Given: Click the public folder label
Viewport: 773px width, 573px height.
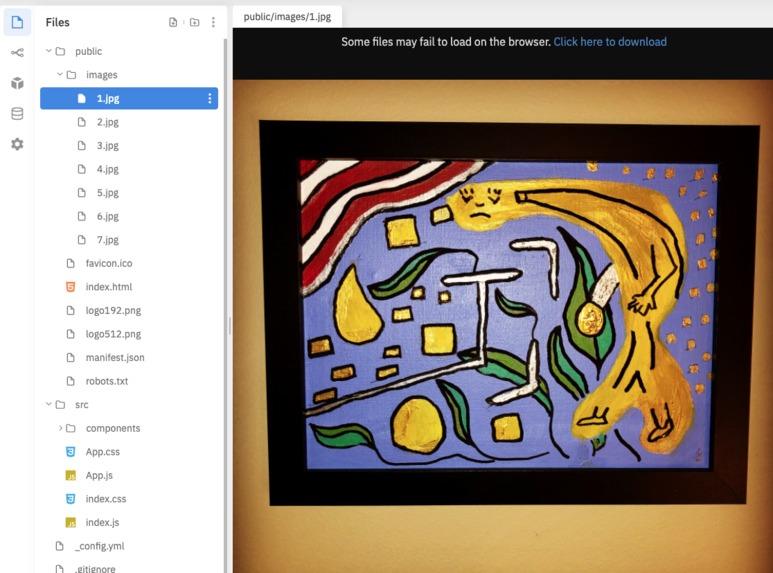Looking at the screenshot, I should pos(89,51).
